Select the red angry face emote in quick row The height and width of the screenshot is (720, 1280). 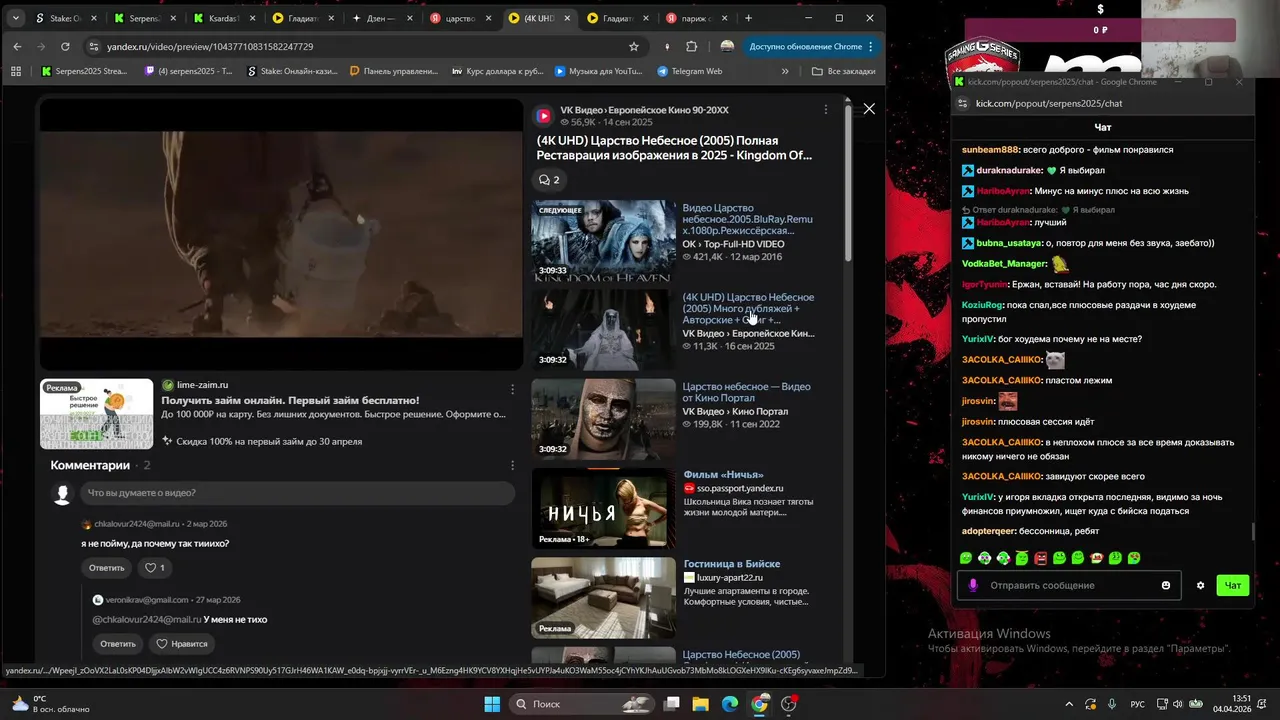(x=1041, y=558)
